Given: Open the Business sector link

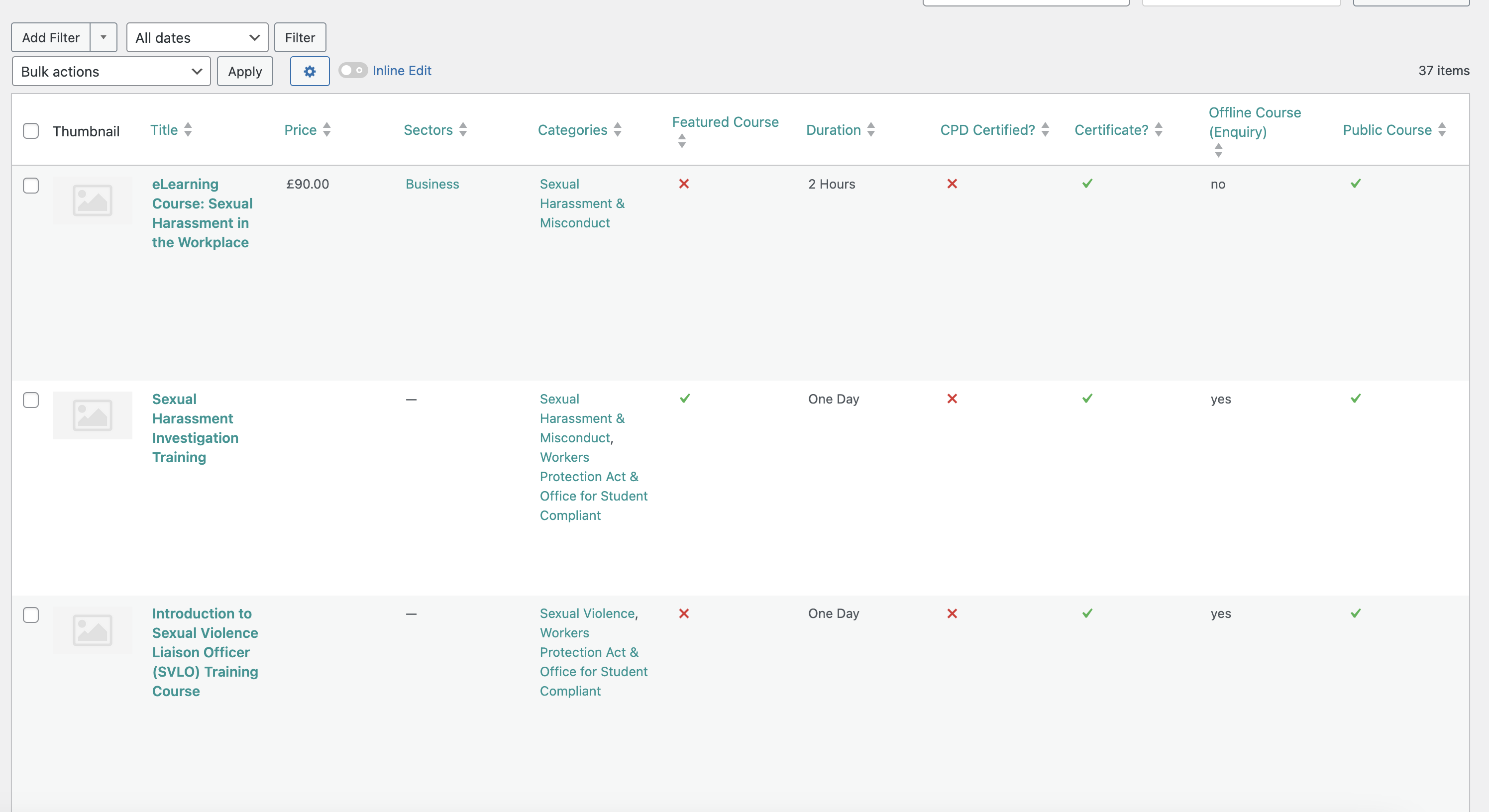Looking at the screenshot, I should pos(432,184).
